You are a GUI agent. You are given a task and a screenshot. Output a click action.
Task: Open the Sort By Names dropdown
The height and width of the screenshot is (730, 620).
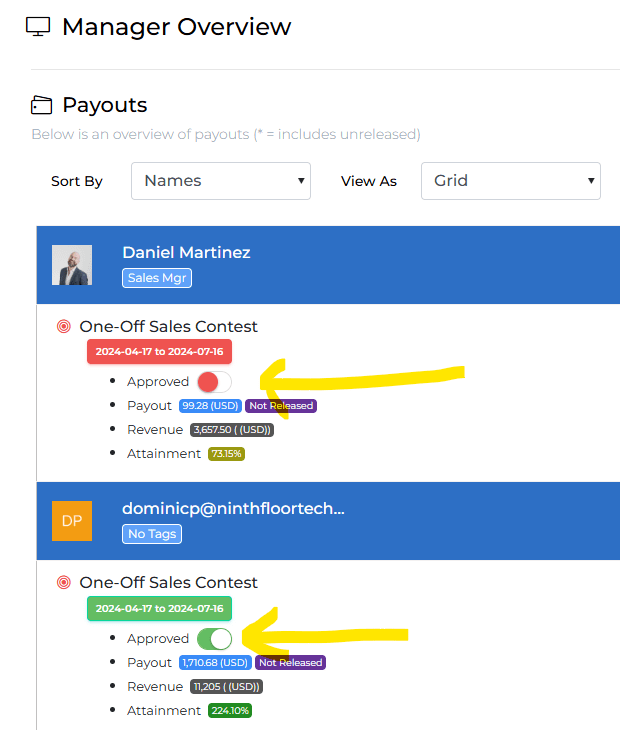point(221,181)
